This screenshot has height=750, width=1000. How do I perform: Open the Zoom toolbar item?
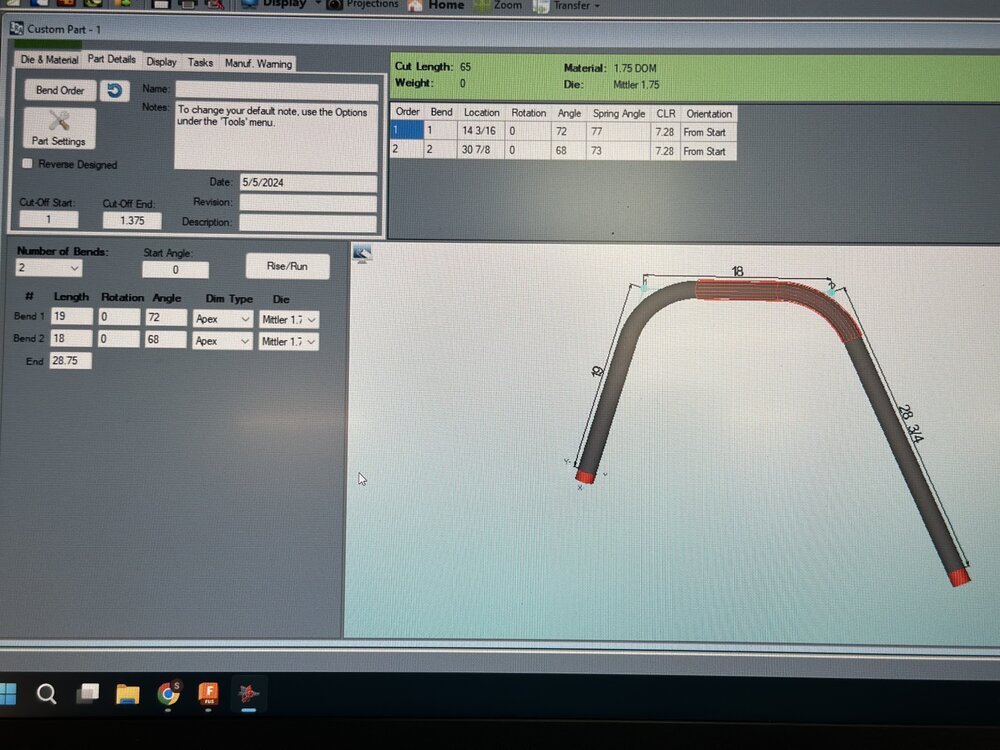coord(498,5)
